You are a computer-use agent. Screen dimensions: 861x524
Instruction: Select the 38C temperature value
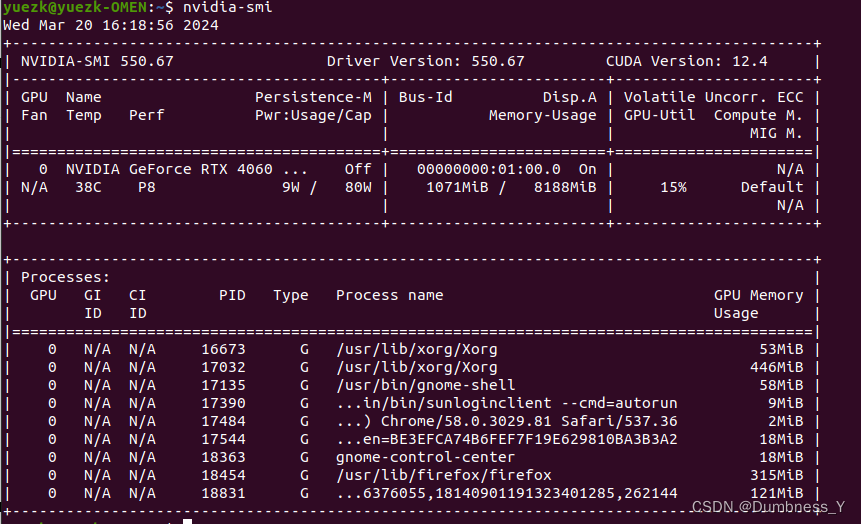(88, 187)
